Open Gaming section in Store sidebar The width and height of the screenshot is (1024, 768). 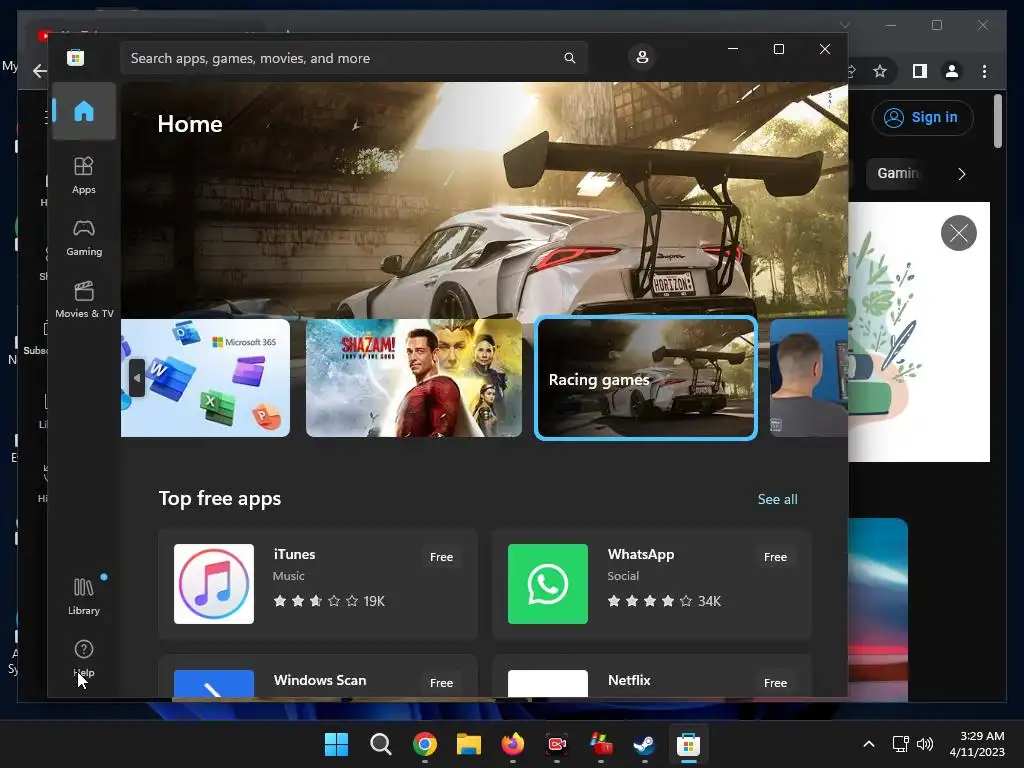pos(84,238)
